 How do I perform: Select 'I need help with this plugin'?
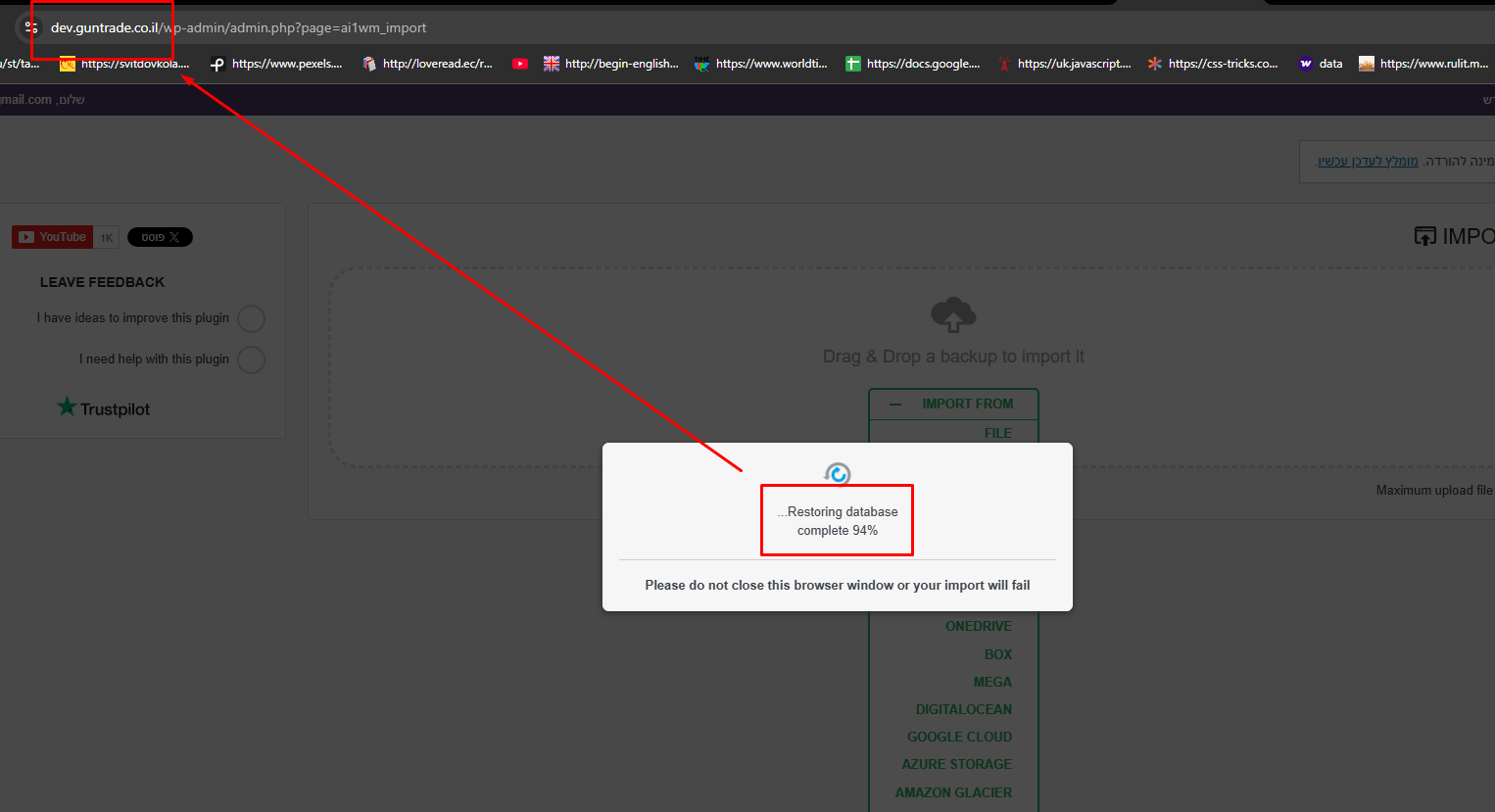pyautogui.click(x=251, y=359)
